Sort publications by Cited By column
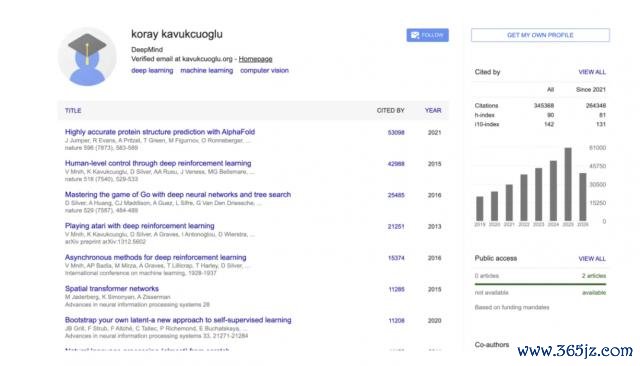 (390, 111)
